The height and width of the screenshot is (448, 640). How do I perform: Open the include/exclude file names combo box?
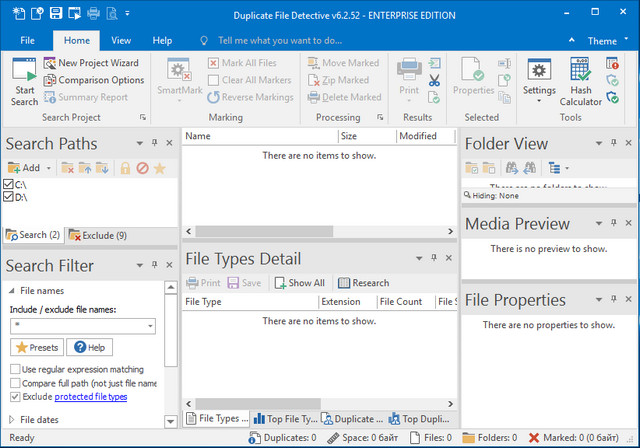pyautogui.click(x=150, y=326)
